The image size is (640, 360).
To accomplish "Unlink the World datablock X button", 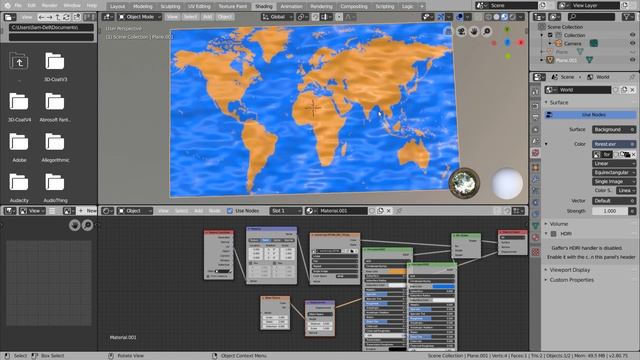I will click(633, 90).
